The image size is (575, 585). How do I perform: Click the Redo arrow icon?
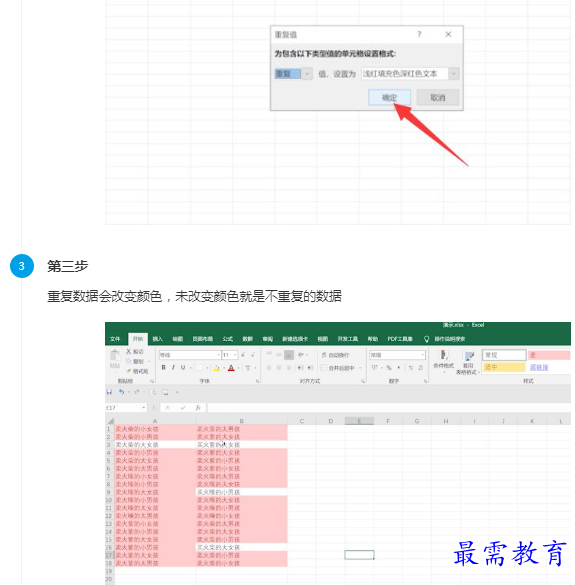(137, 392)
